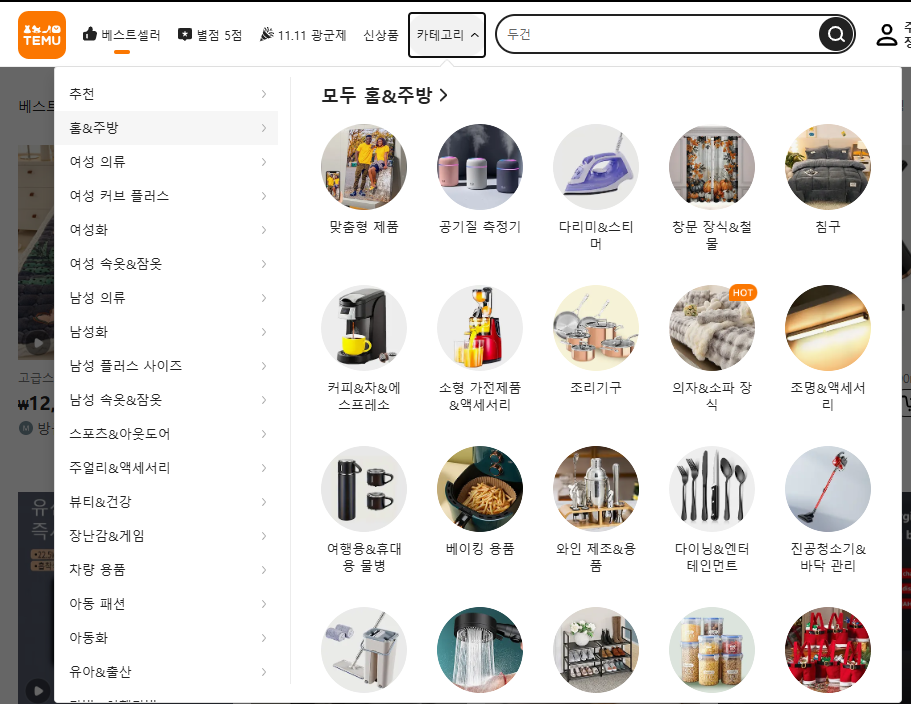The height and width of the screenshot is (704, 911).
Task: Open the food storage containers image
Action: (x=712, y=649)
